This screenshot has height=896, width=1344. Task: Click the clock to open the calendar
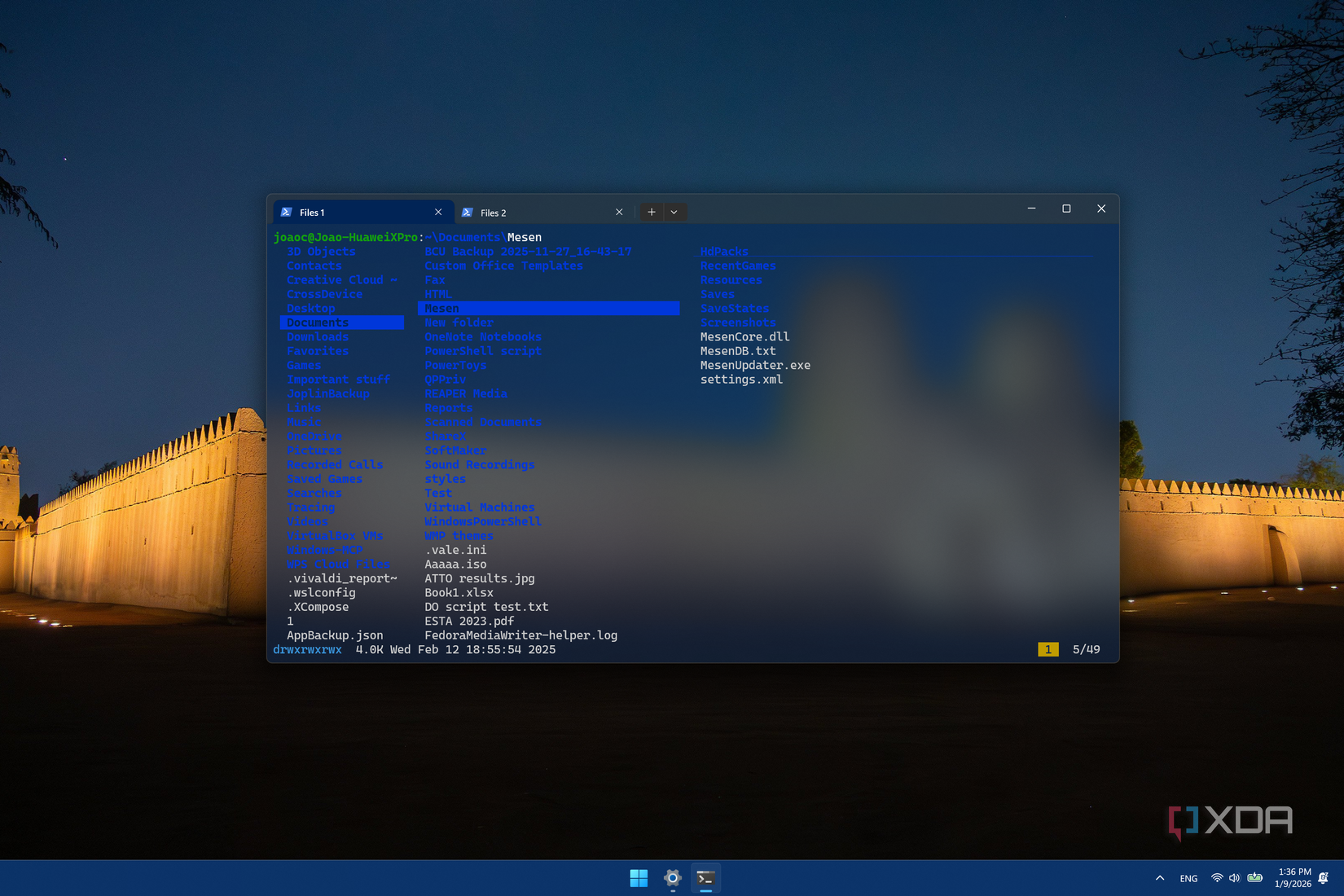tap(1293, 878)
